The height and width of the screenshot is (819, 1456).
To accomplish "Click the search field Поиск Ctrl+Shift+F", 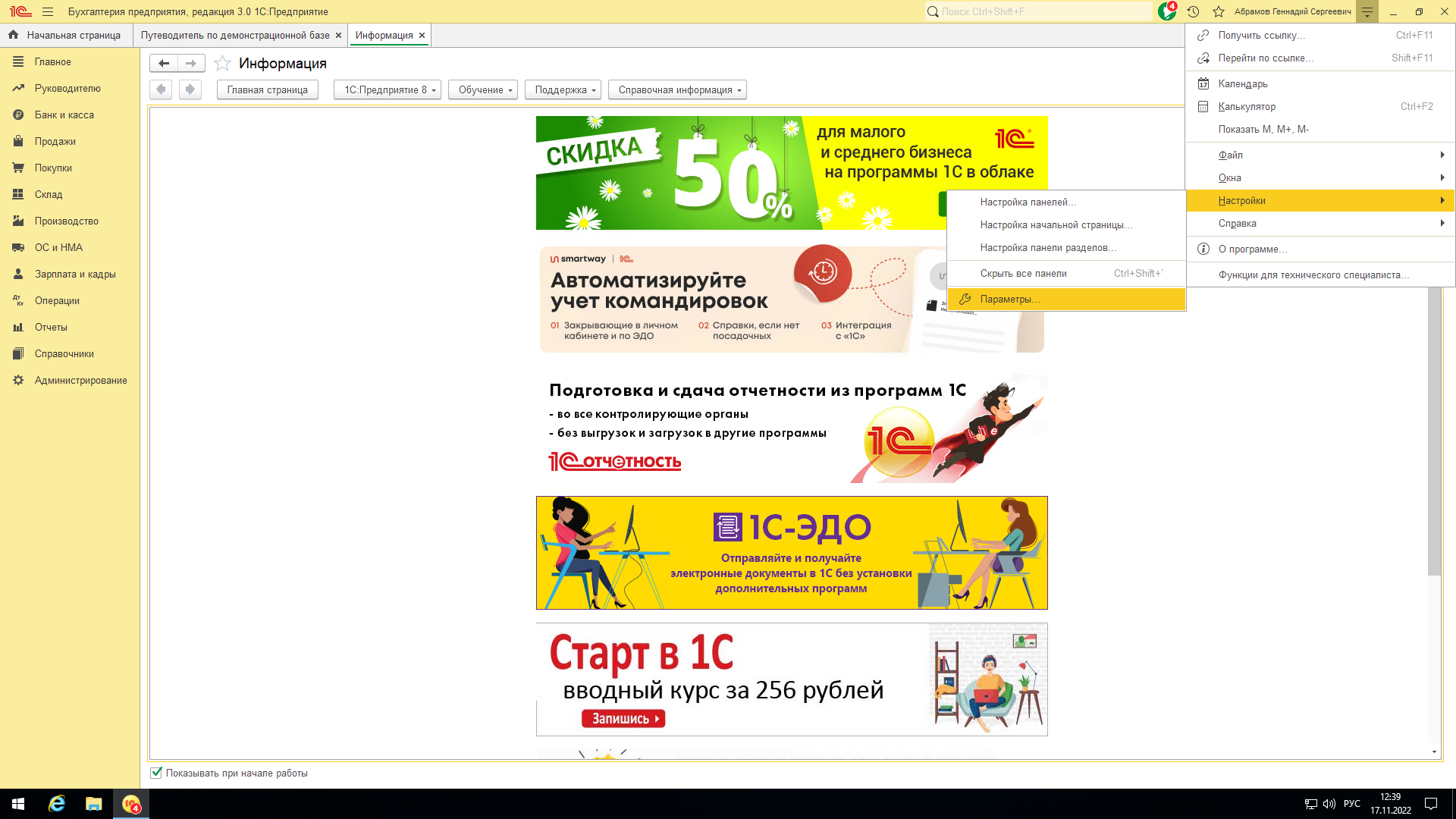I will point(1039,11).
